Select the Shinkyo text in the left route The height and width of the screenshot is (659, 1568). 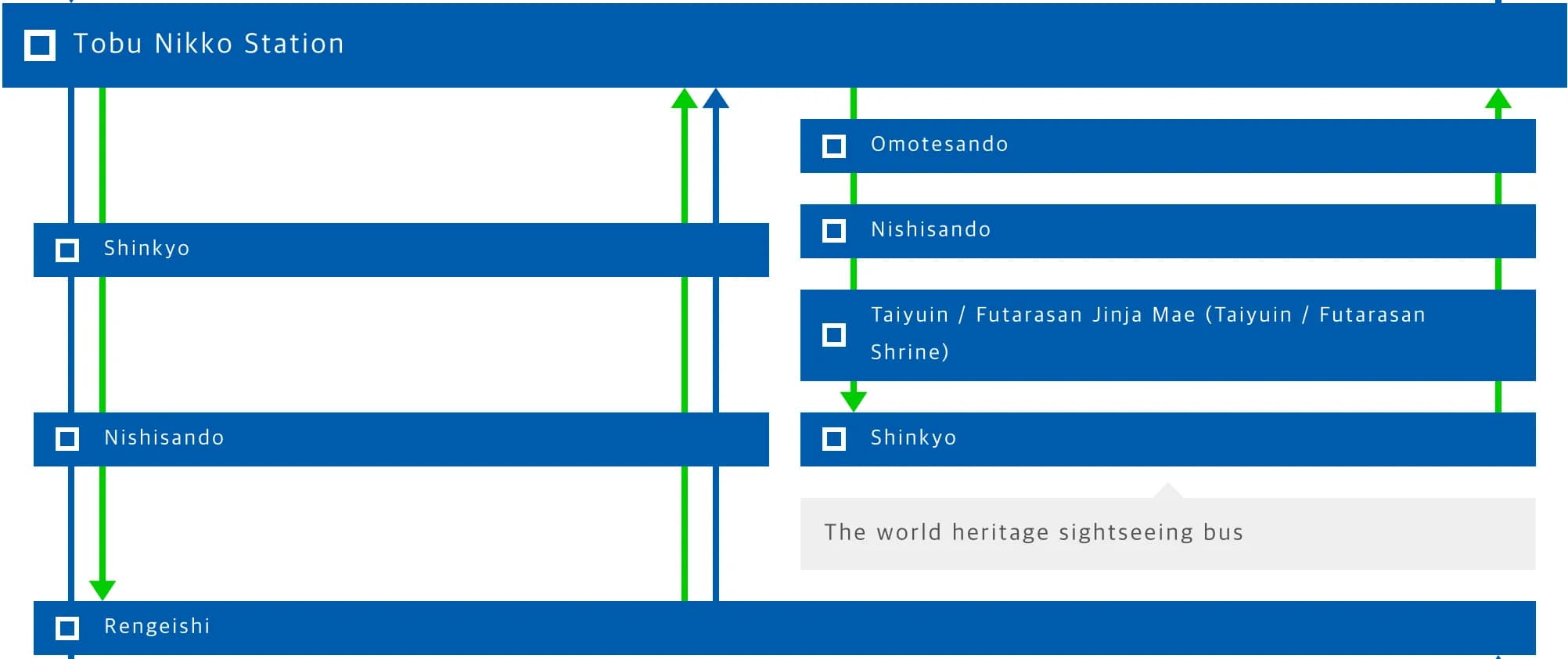tap(146, 249)
